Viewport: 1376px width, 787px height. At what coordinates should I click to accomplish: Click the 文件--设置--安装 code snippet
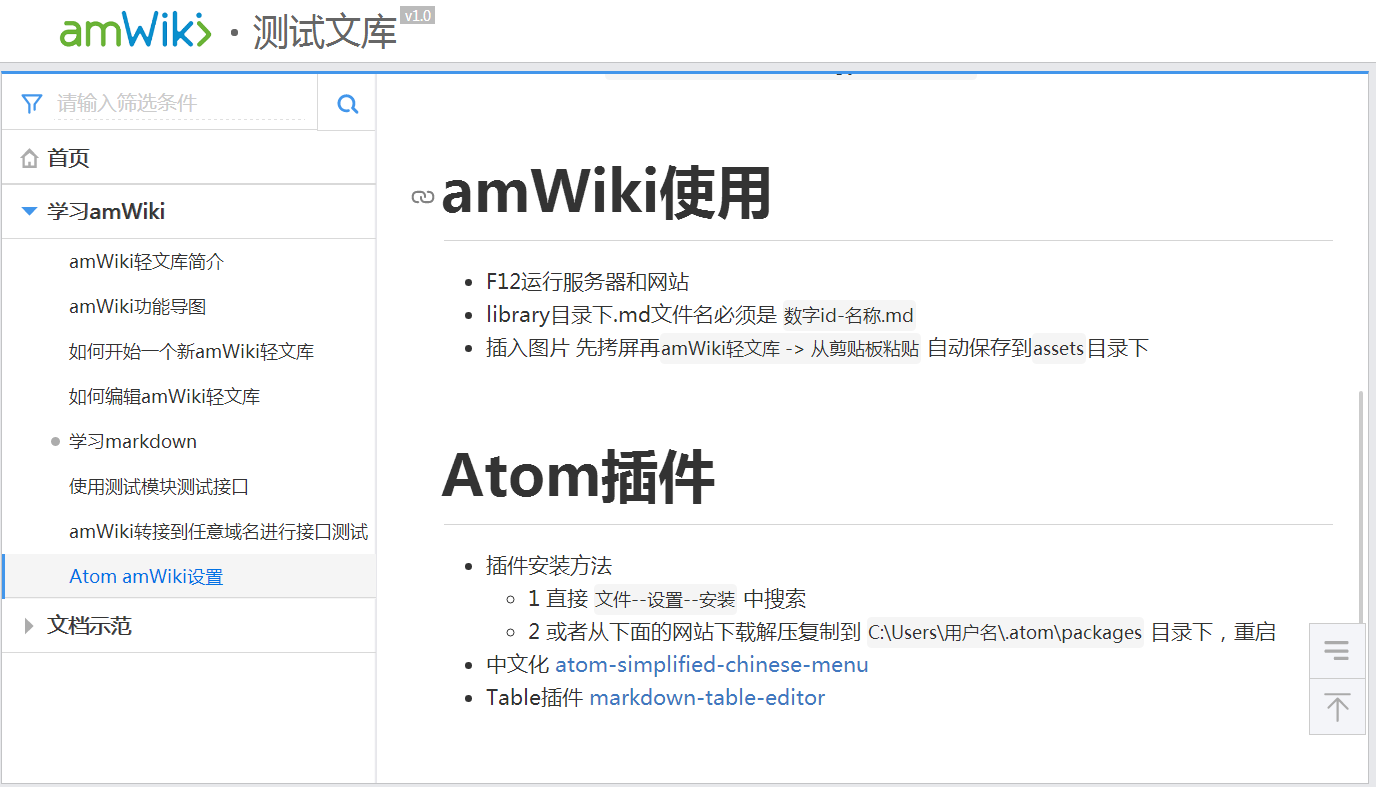[665, 600]
